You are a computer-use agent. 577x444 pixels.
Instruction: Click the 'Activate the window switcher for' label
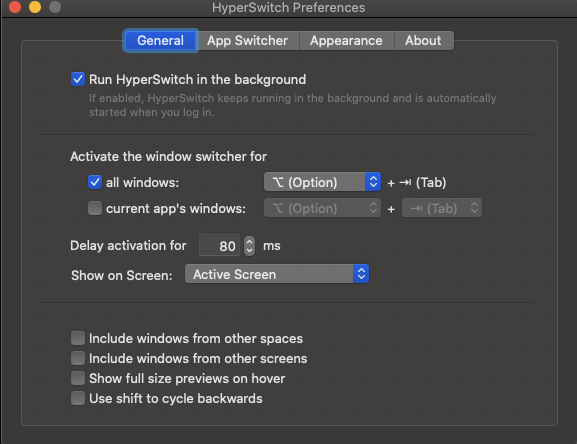coord(169,156)
